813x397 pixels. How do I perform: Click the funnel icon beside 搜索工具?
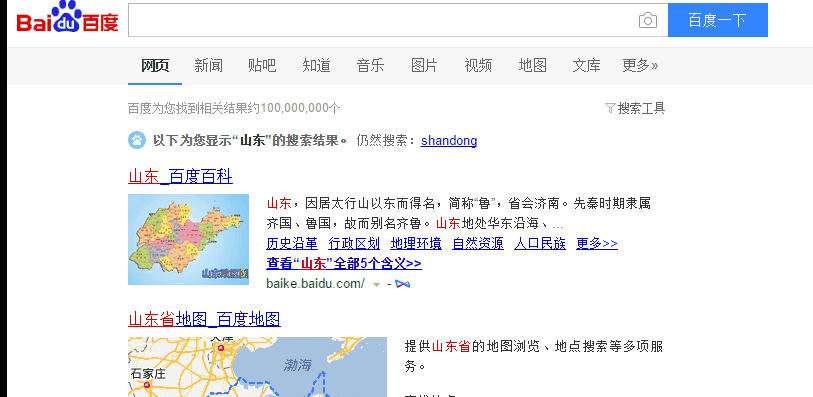[610, 108]
